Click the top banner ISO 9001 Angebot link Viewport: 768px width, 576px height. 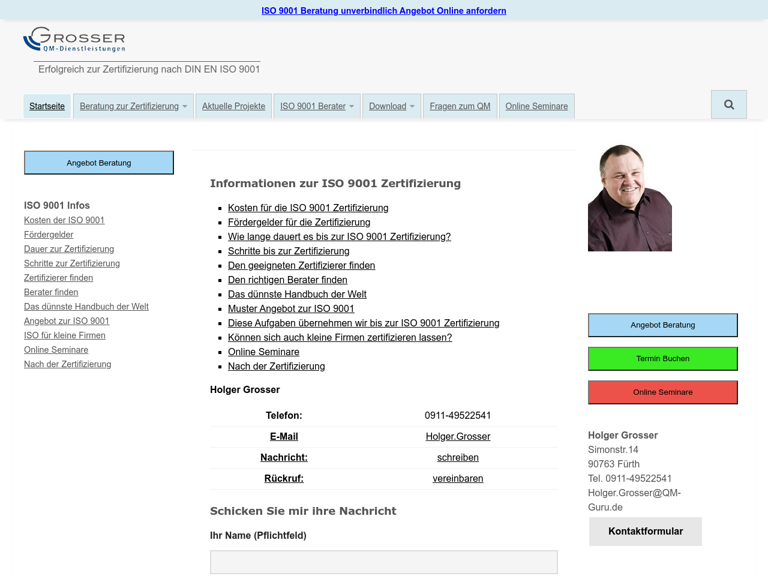384,11
